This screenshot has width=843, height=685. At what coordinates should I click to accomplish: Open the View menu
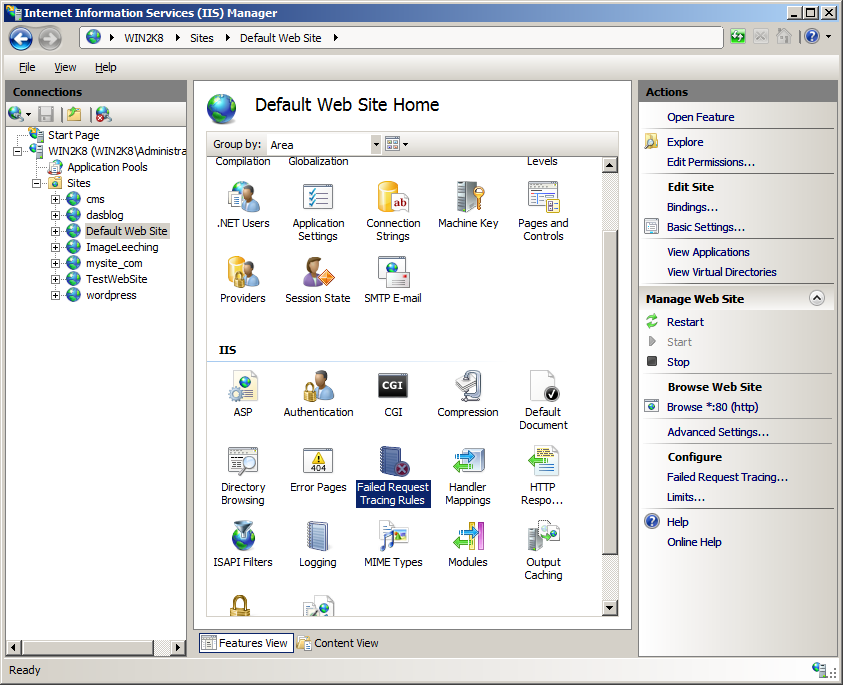coord(65,67)
